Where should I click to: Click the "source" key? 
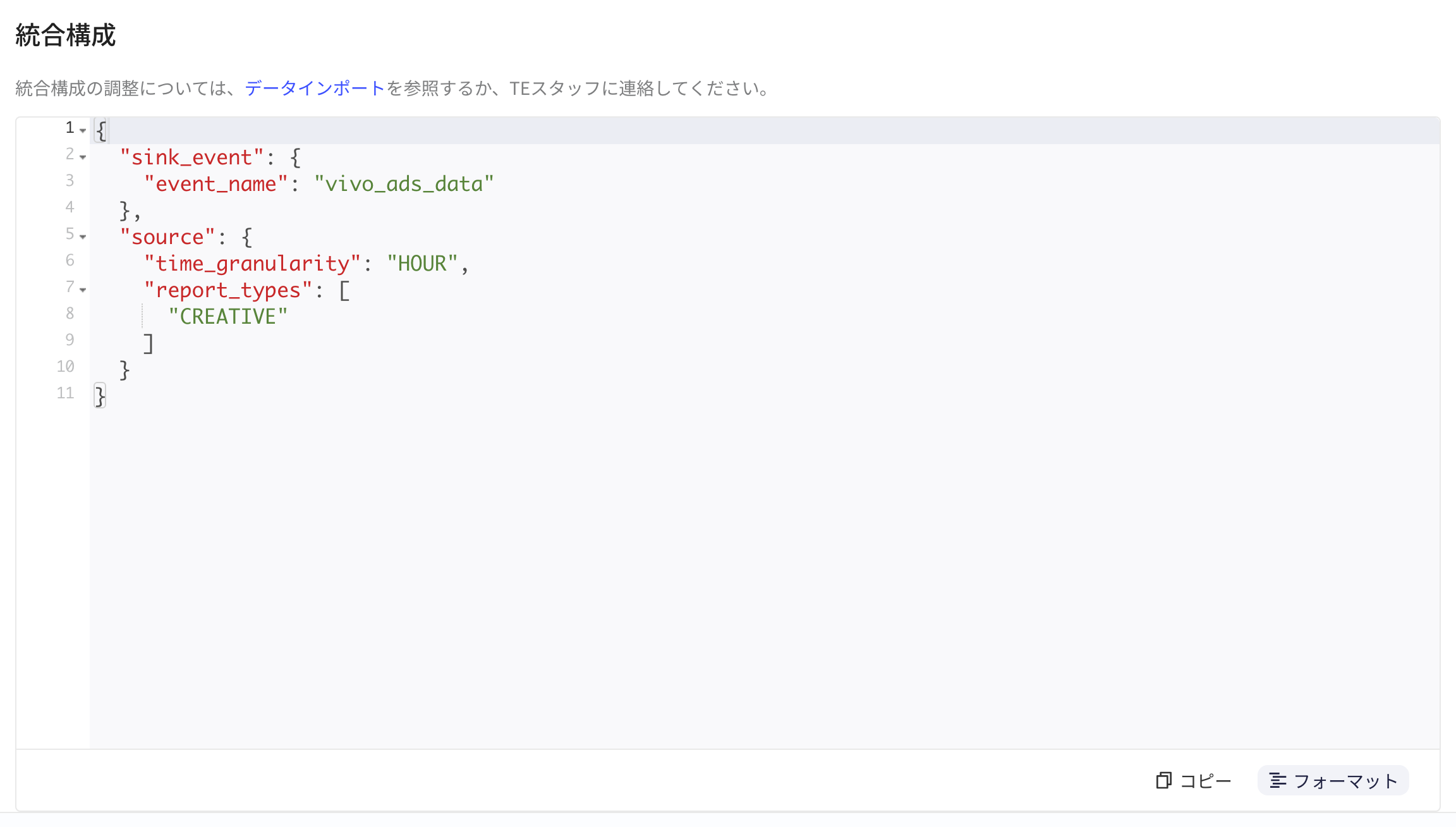167,237
